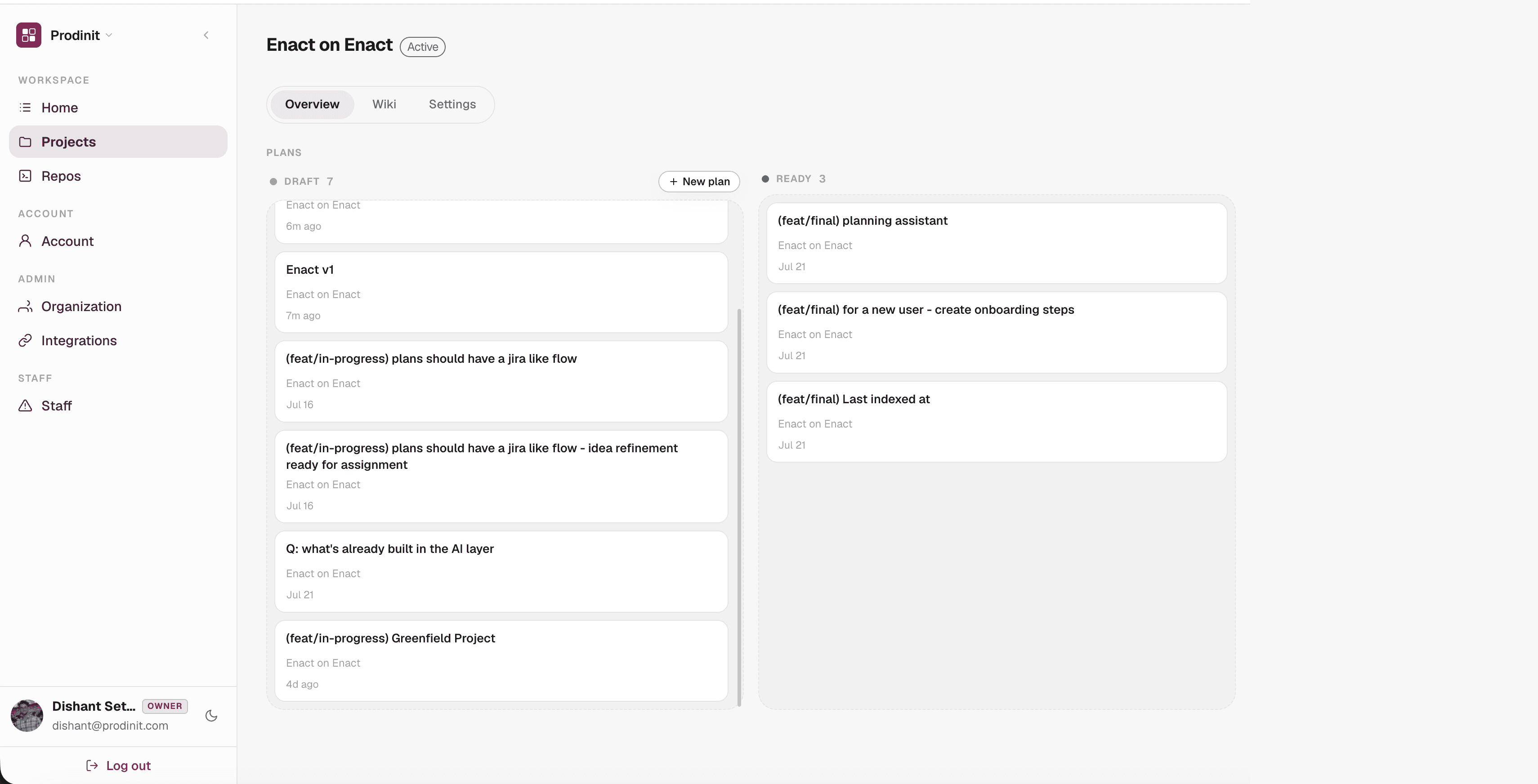Image resolution: width=1538 pixels, height=784 pixels.
Task: Click the '7m ago' timestamp
Action: [303, 316]
